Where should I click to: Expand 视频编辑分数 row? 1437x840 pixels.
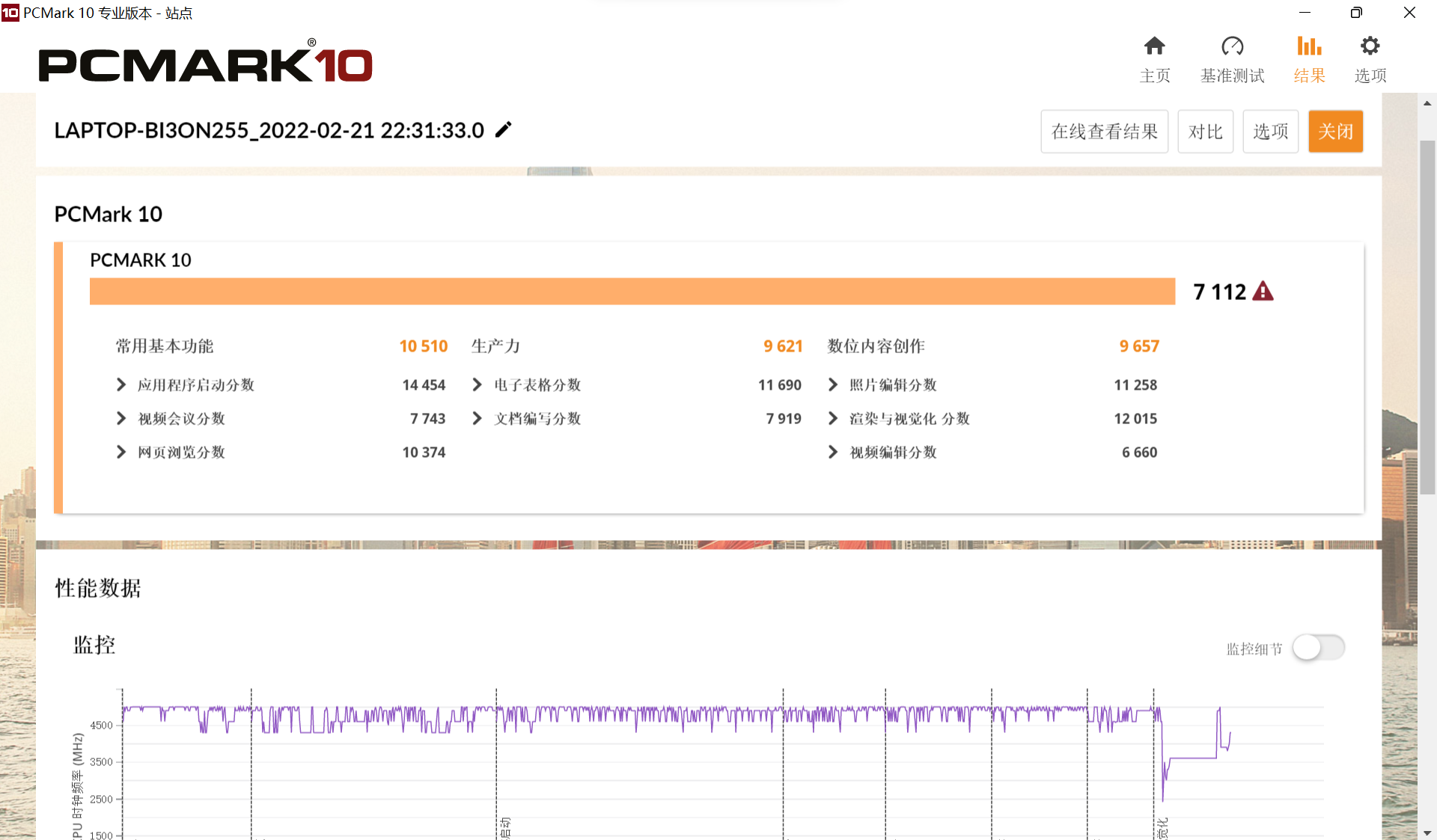point(833,453)
